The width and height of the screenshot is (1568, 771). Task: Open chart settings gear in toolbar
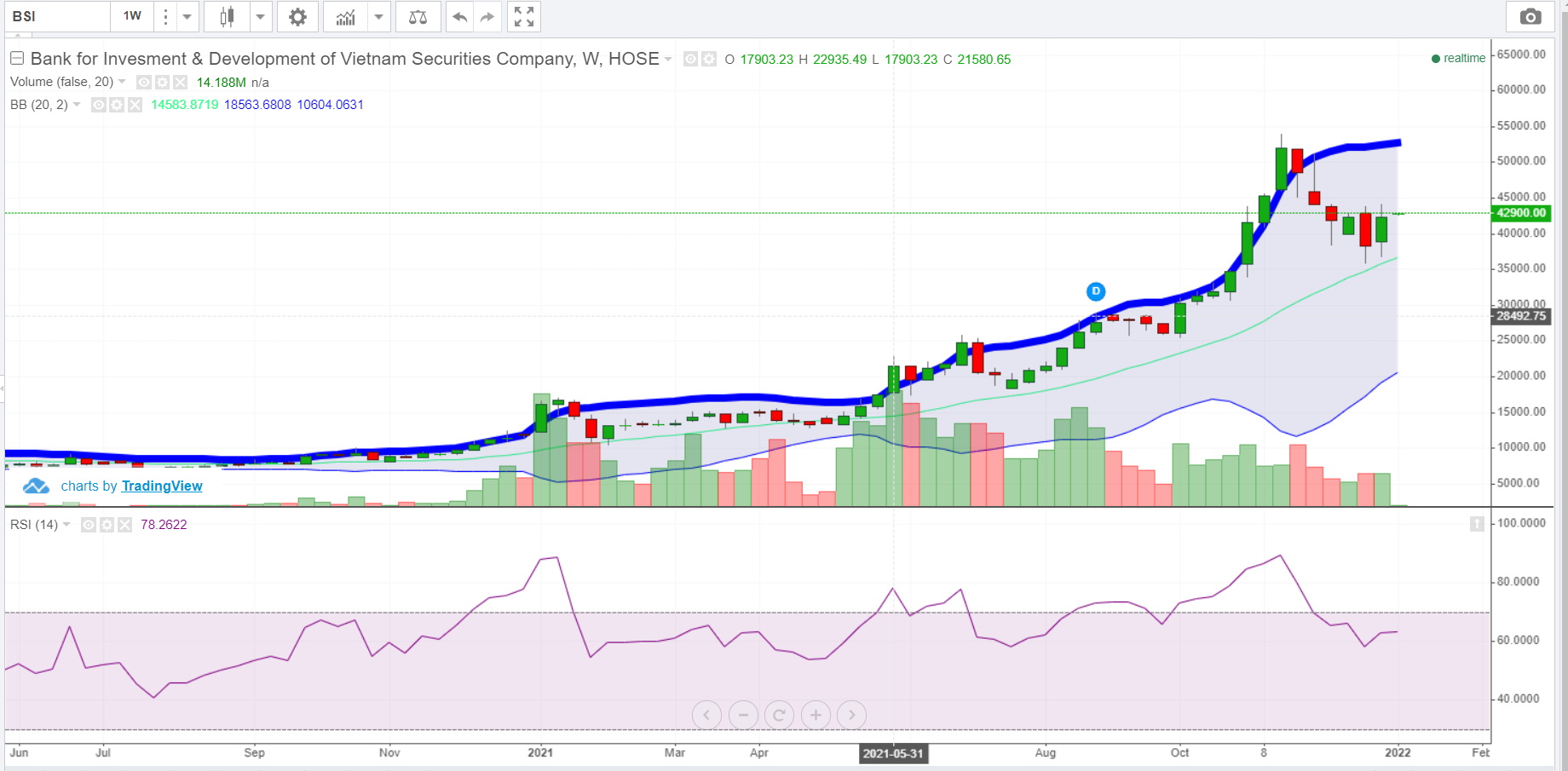click(x=297, y=17)
